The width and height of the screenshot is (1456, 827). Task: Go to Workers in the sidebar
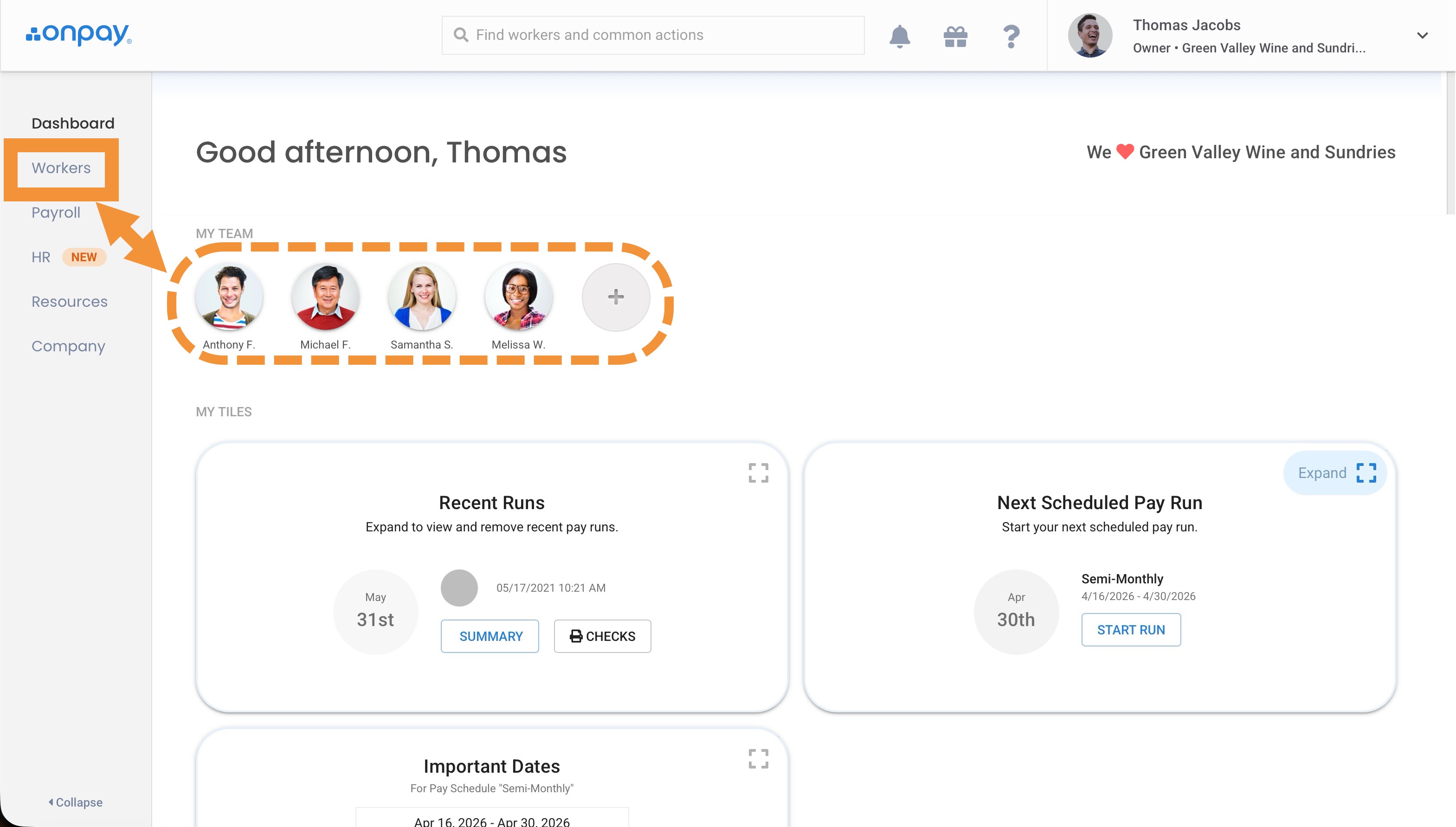pyautogui.click(x=61, y=168)
